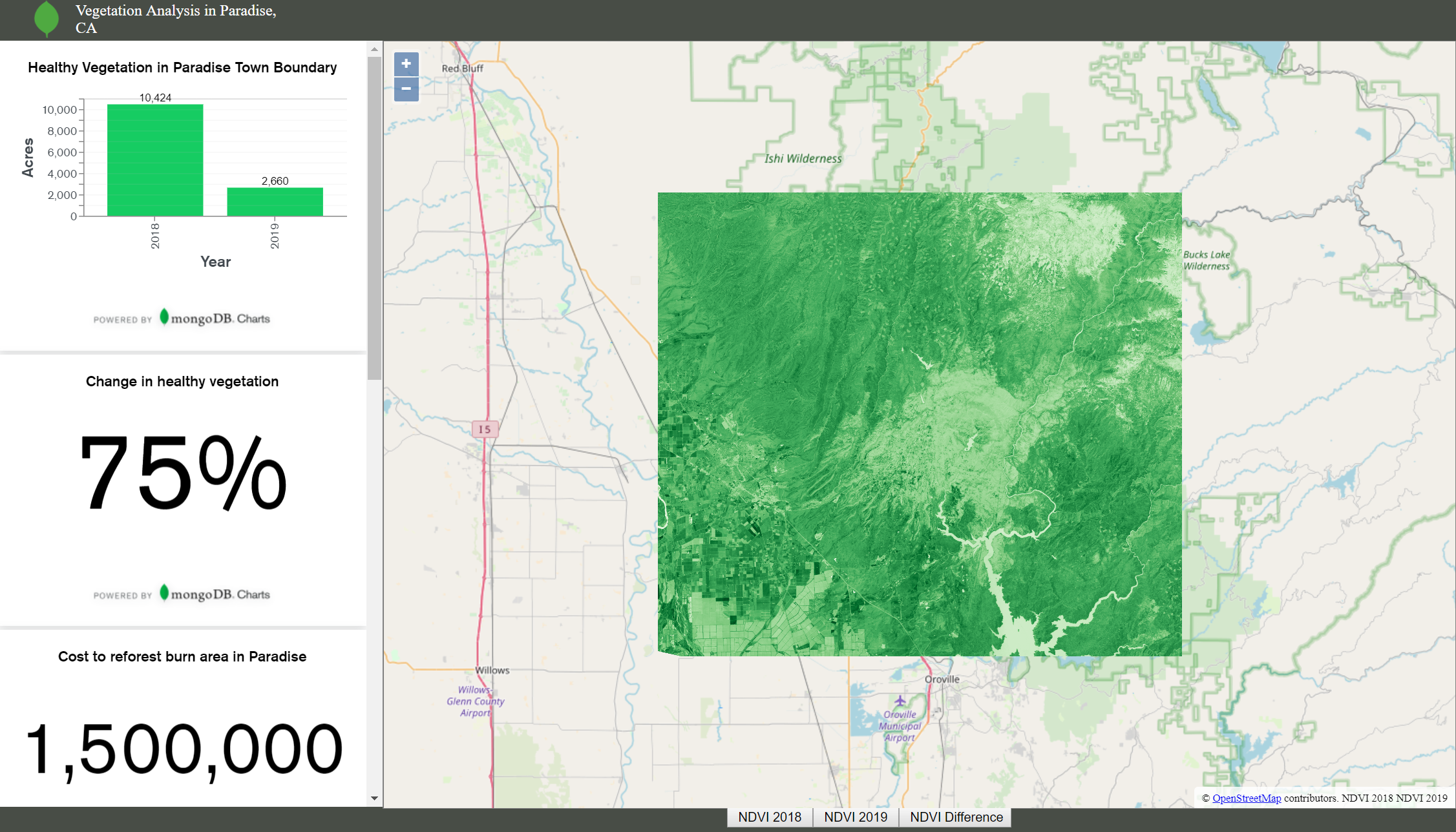Click the sidebar scrollbar thumb
This screenshot has height=832, width=1456.
click(374, 217)
